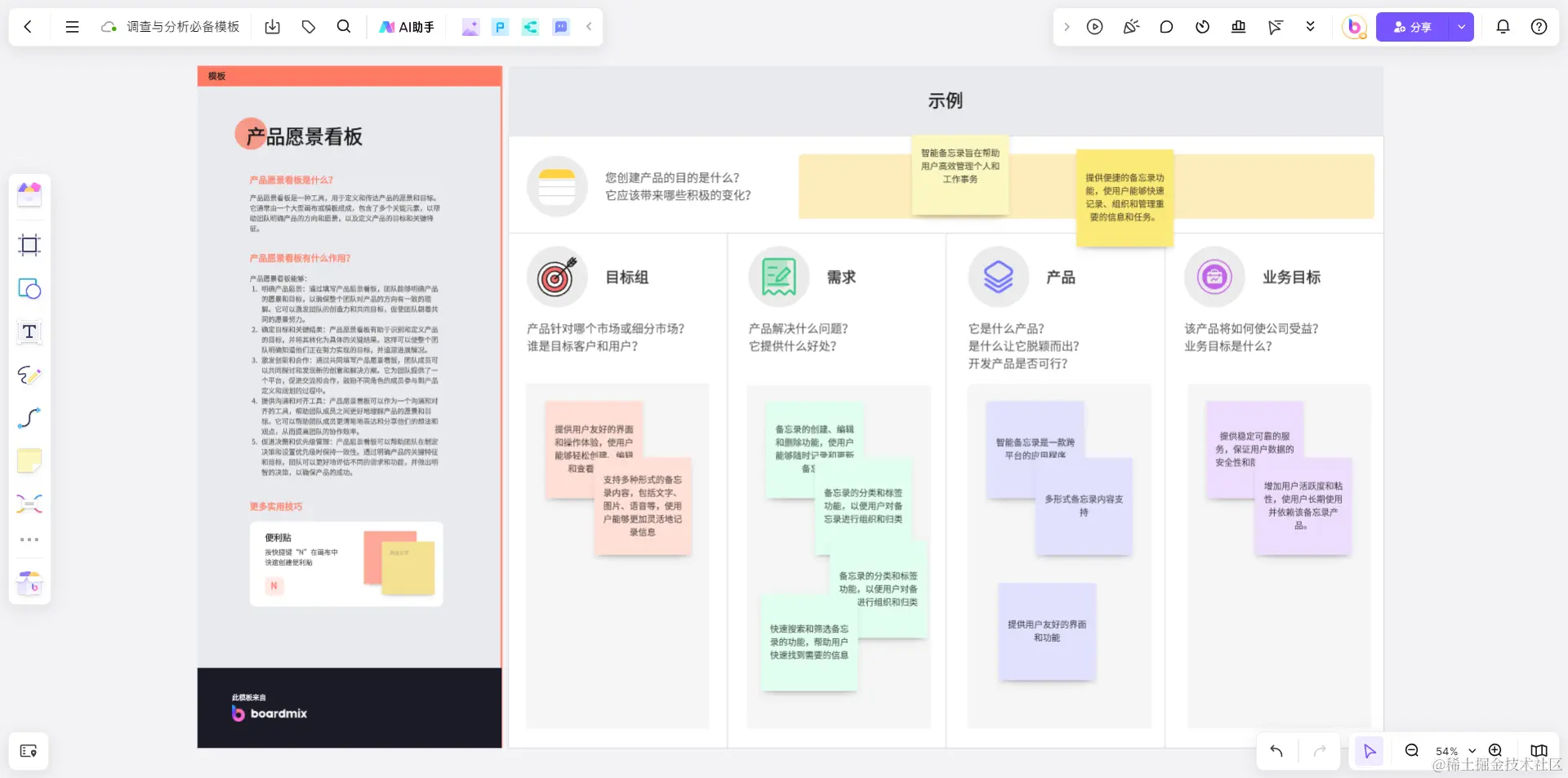Open notifications via the bell icon
Screen dimensions: 1568x778
point(1503,26)
